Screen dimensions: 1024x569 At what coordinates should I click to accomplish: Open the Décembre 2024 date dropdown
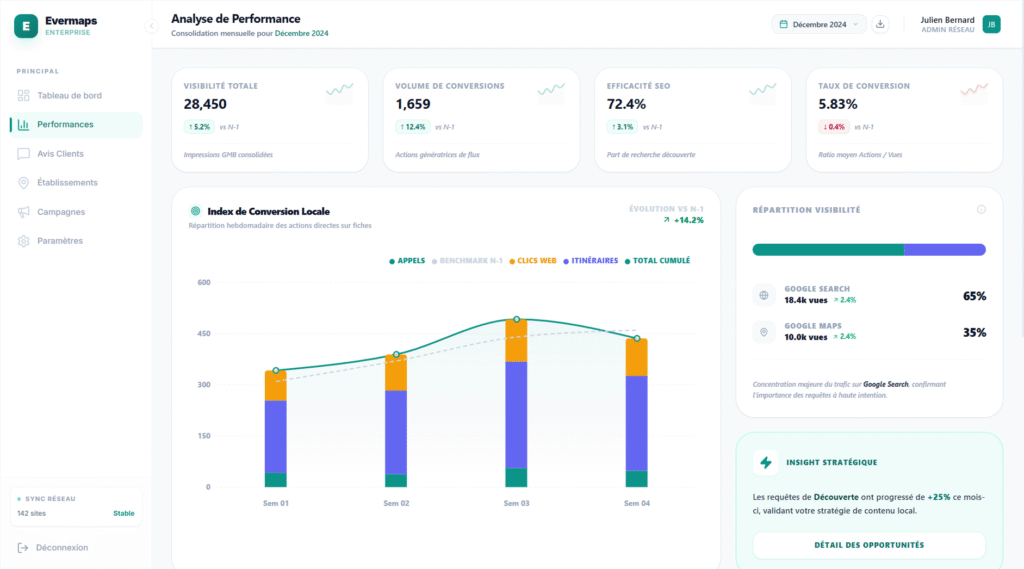click(x=818, y=24)
